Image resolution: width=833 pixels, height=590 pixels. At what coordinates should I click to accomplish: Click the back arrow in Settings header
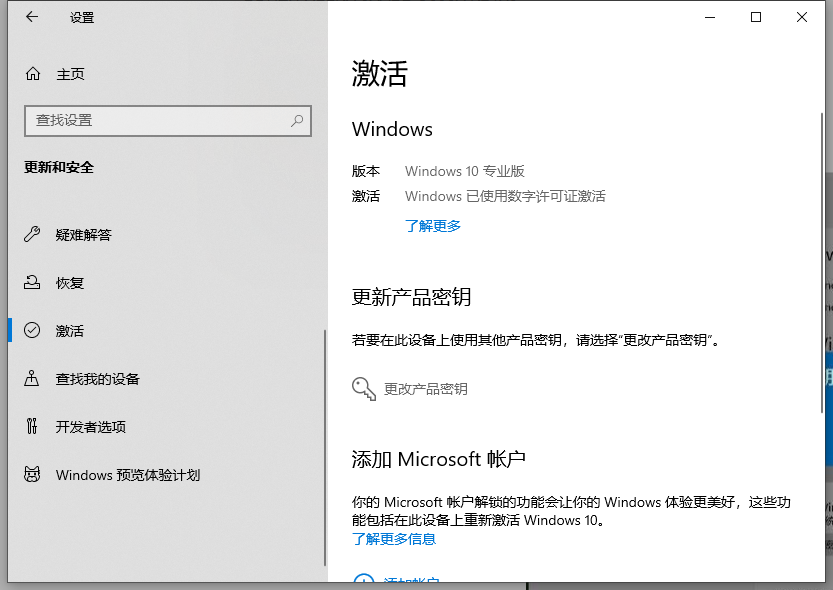[32, 17]
